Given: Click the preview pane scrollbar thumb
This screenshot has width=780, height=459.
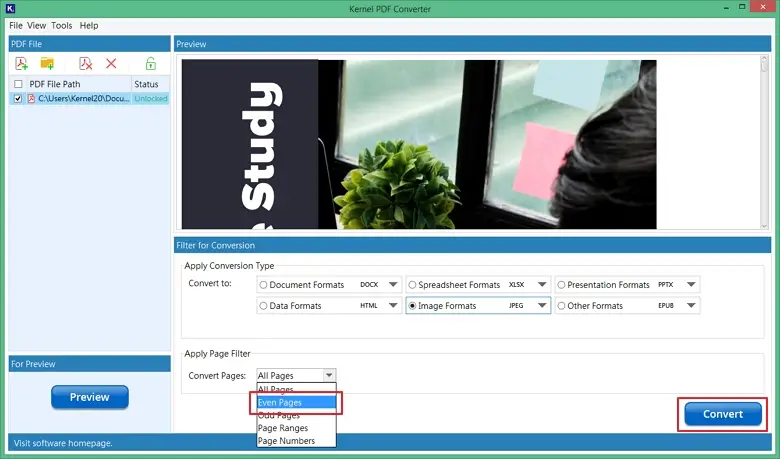Looking at the screenshot, I should coord(765,66).
